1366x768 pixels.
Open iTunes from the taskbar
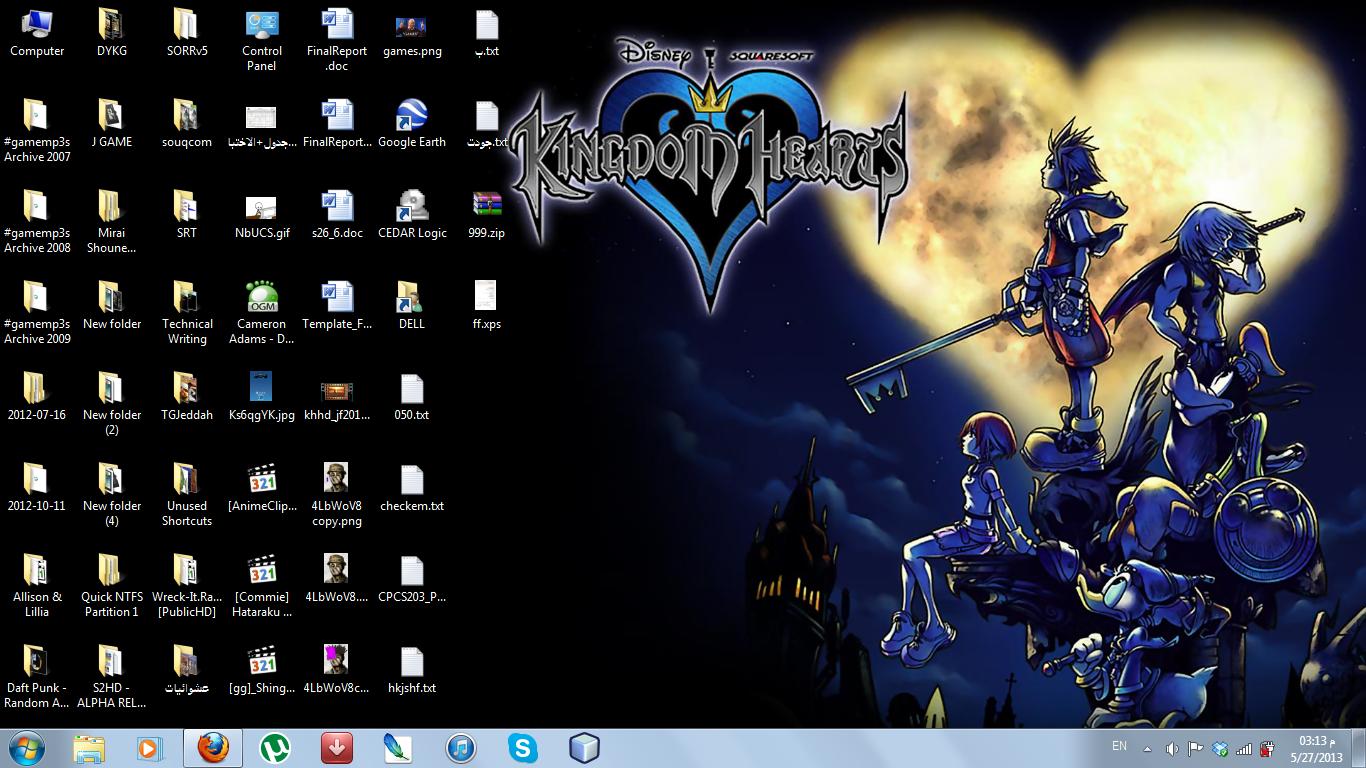click(x=460, y=748)
